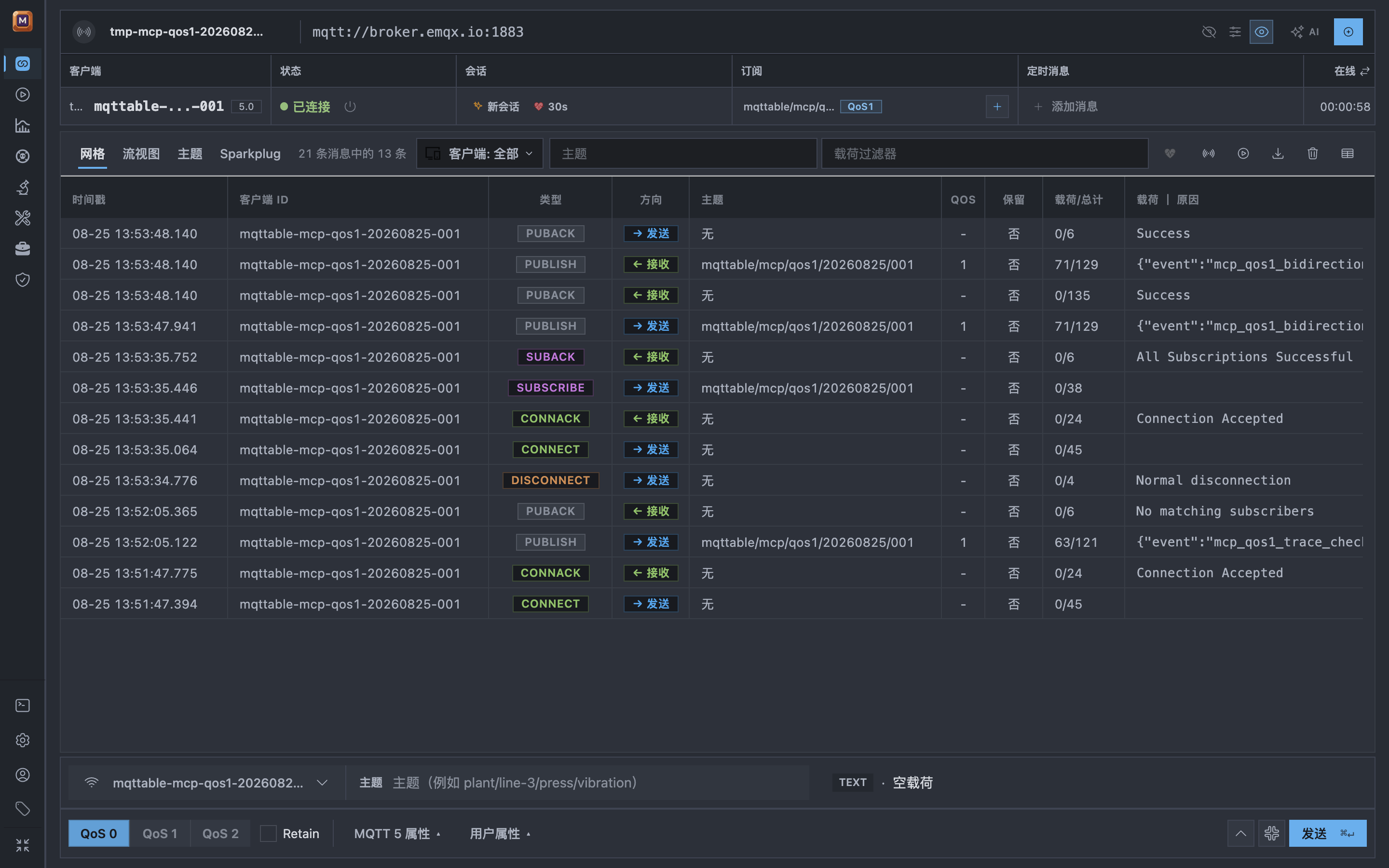Expand MQTT 5 properties
Screen dimensions: 1389x868
tap(397, 834)
